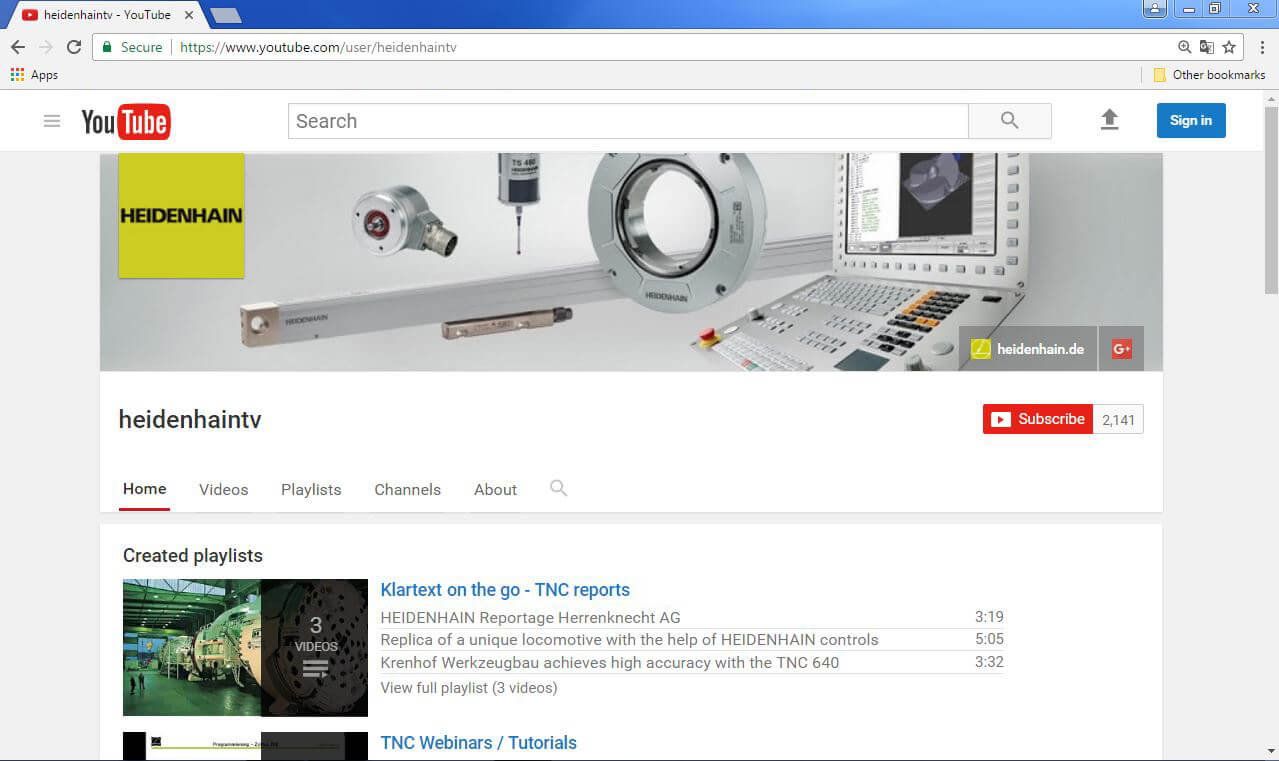
Task: Reload the page
Action: point(74,47)
